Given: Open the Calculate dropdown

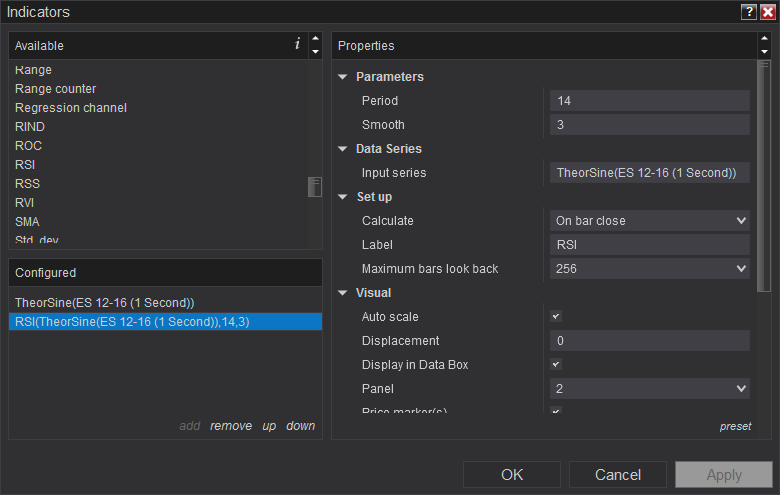Looking at the screenshot, I should pyautogui.click(x=649, y=220).
